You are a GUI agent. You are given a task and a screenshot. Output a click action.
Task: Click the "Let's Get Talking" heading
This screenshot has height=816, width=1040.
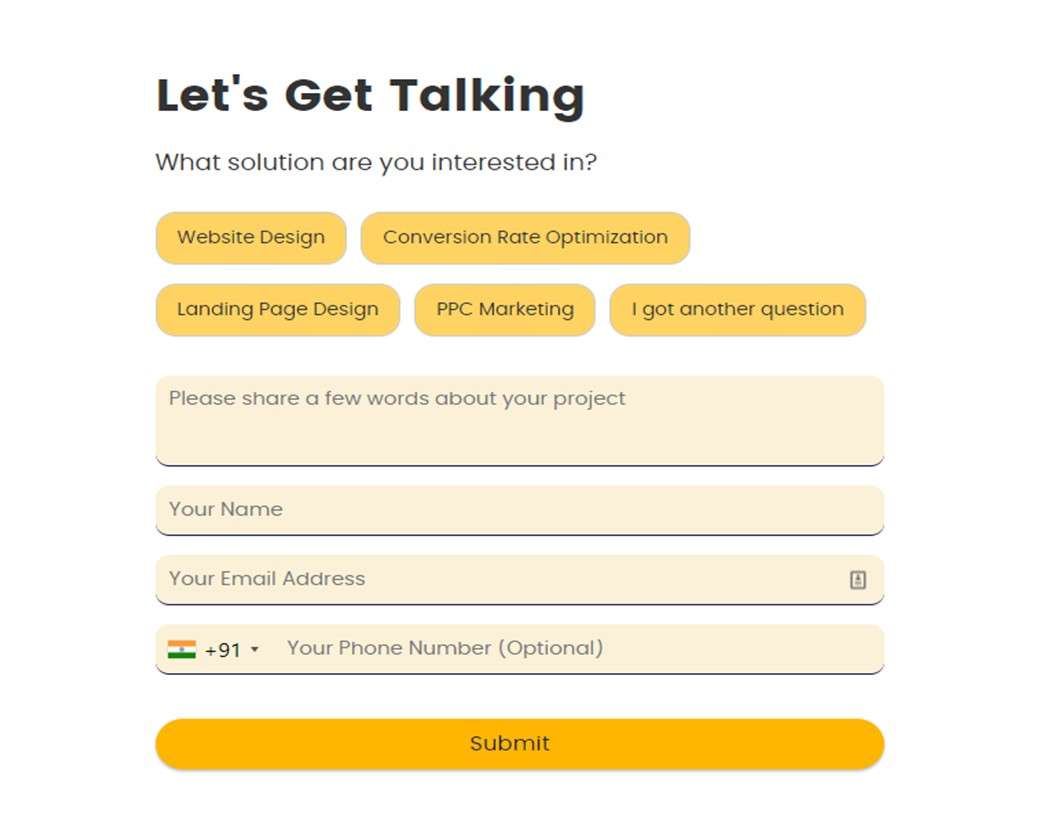(370, 97)
